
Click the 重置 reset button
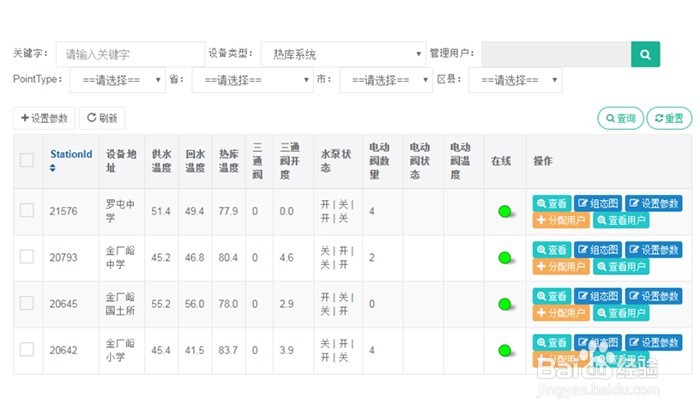coord(669,118)
